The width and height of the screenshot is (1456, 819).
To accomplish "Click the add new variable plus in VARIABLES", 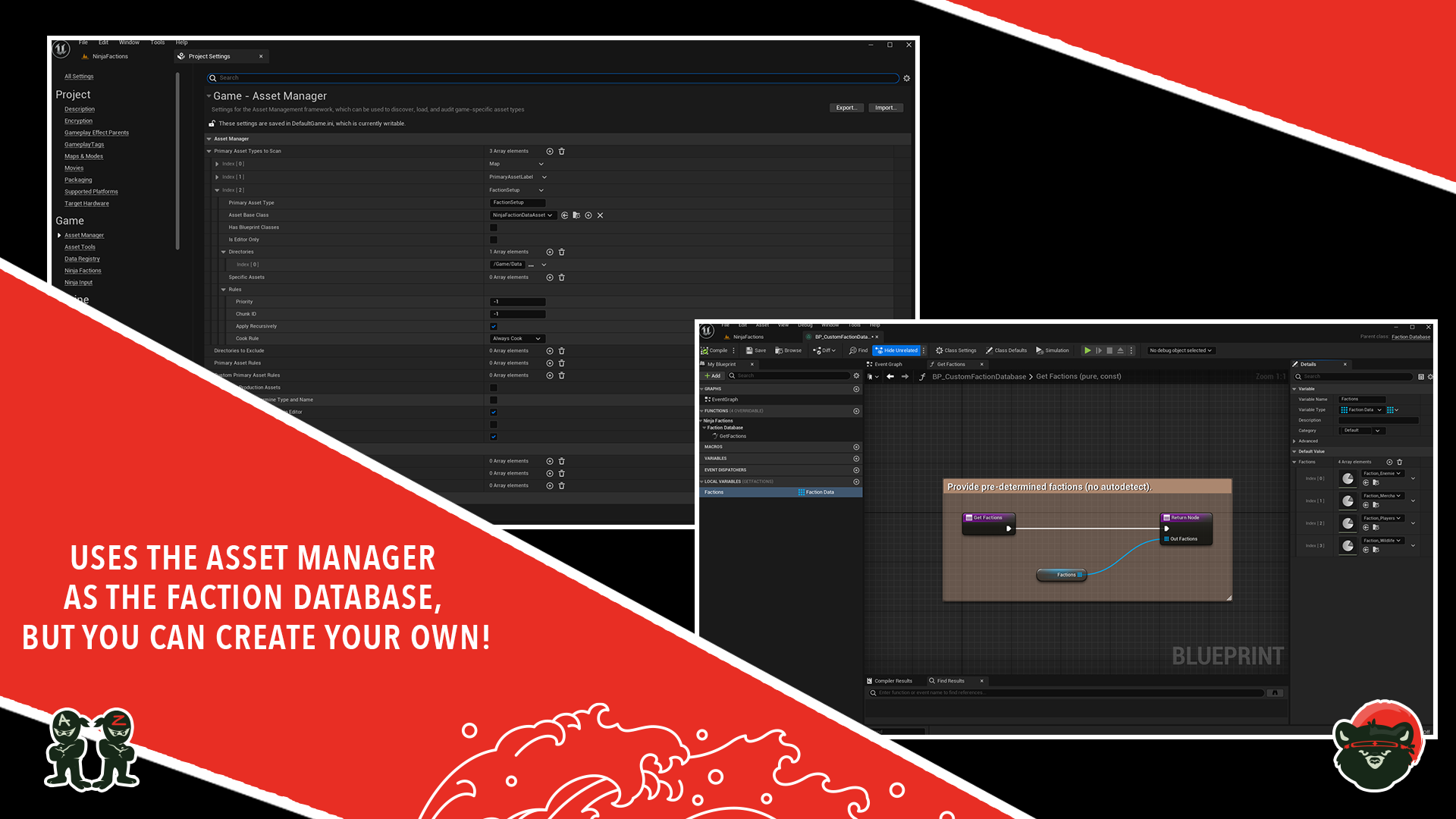I will pyautogui.click(x=856, y=458).
